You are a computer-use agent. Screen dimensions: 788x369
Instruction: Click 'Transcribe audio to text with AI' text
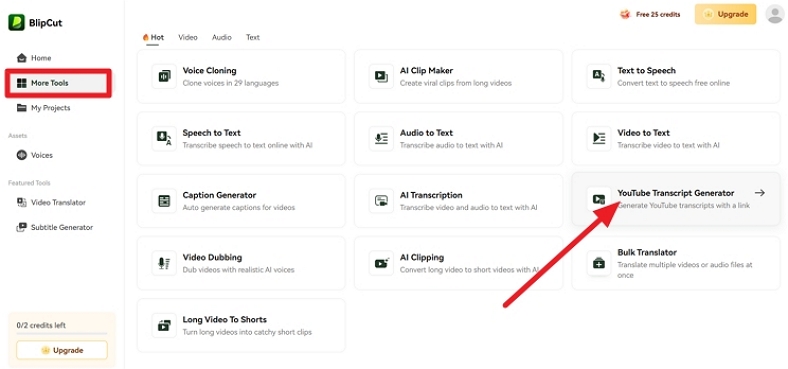point(451,145)
